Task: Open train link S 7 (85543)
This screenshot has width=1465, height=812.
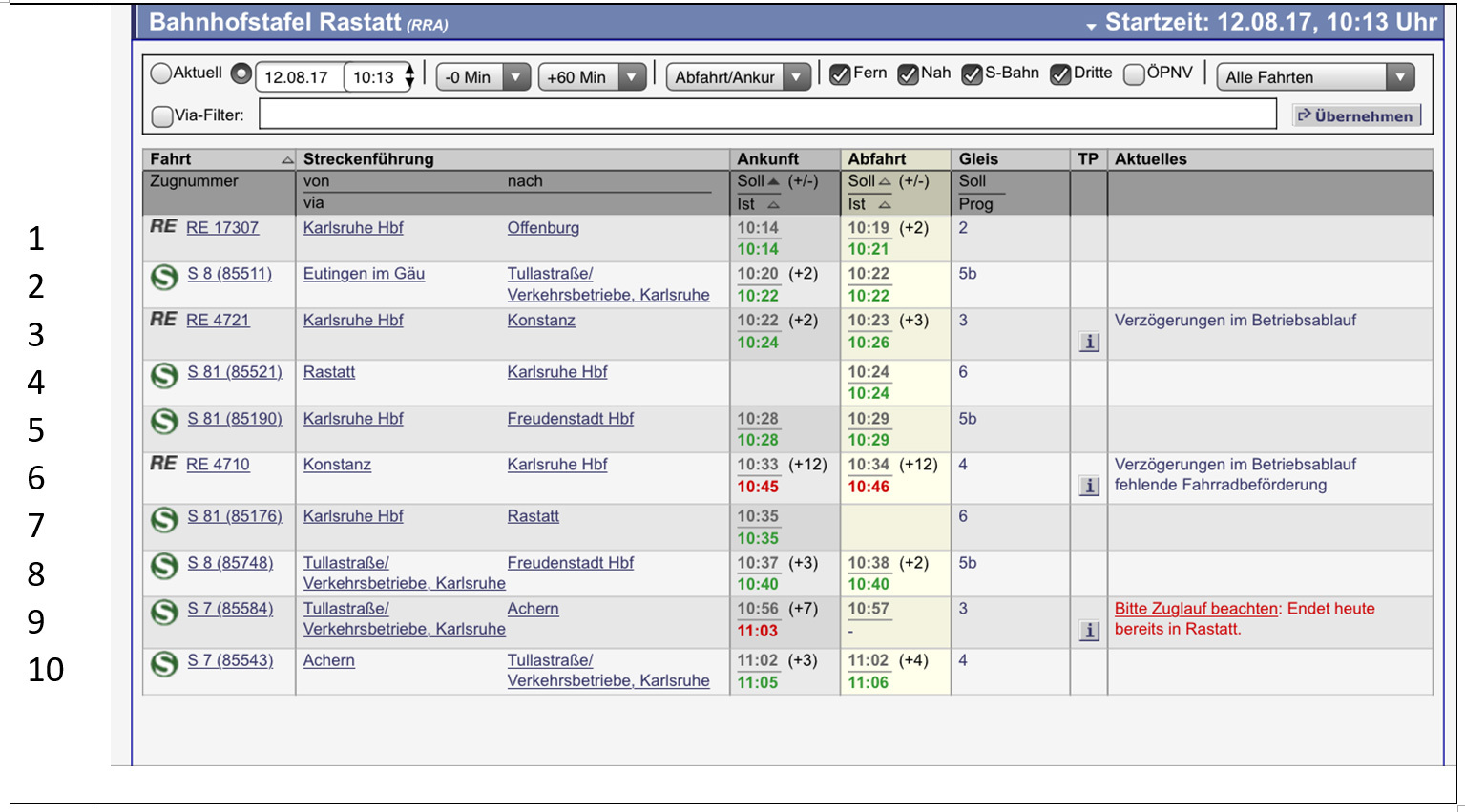Action: (230, 659)
